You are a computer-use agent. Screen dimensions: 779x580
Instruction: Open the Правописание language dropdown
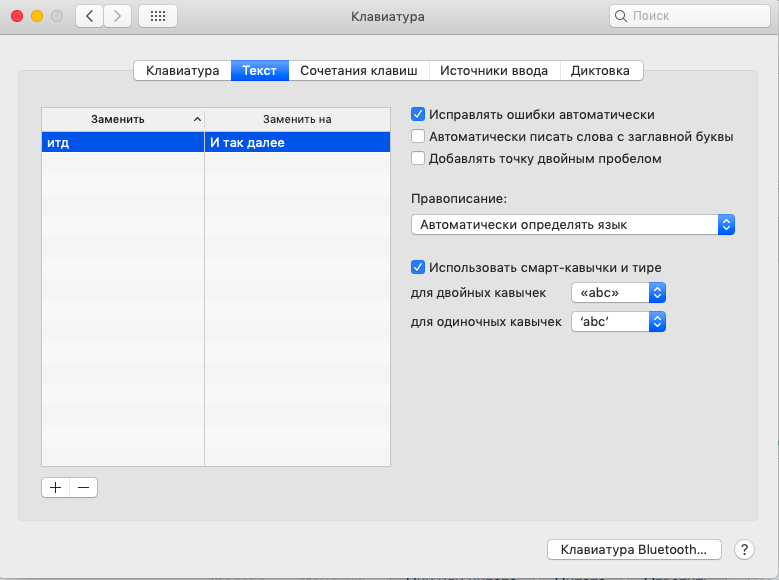[x=573, y=225]
